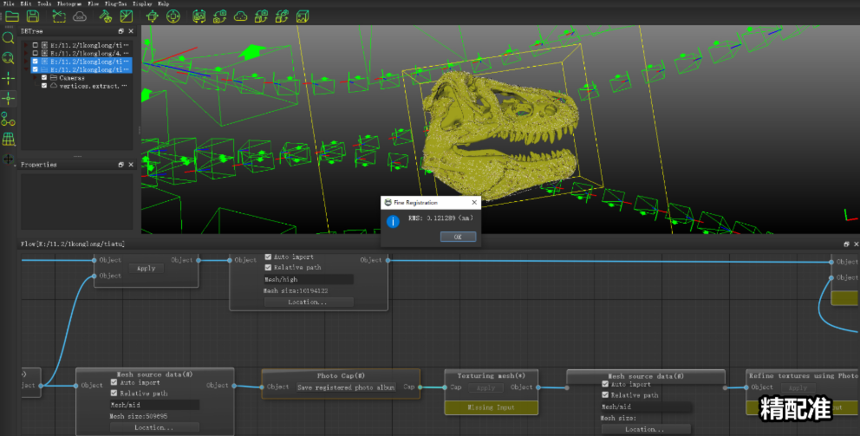Viewport: 860px width, 436px height.
Task: Close the Fine Registration dialog with X
Action: tap(474, 202)
